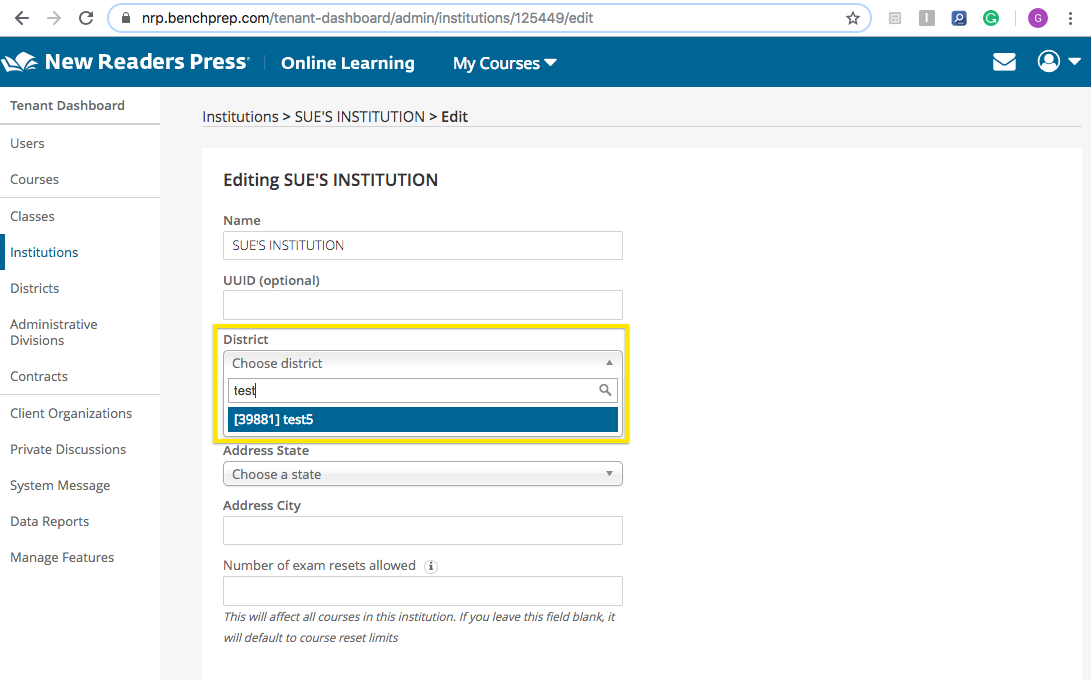Click into the Name input field

[x=422, y=246]
